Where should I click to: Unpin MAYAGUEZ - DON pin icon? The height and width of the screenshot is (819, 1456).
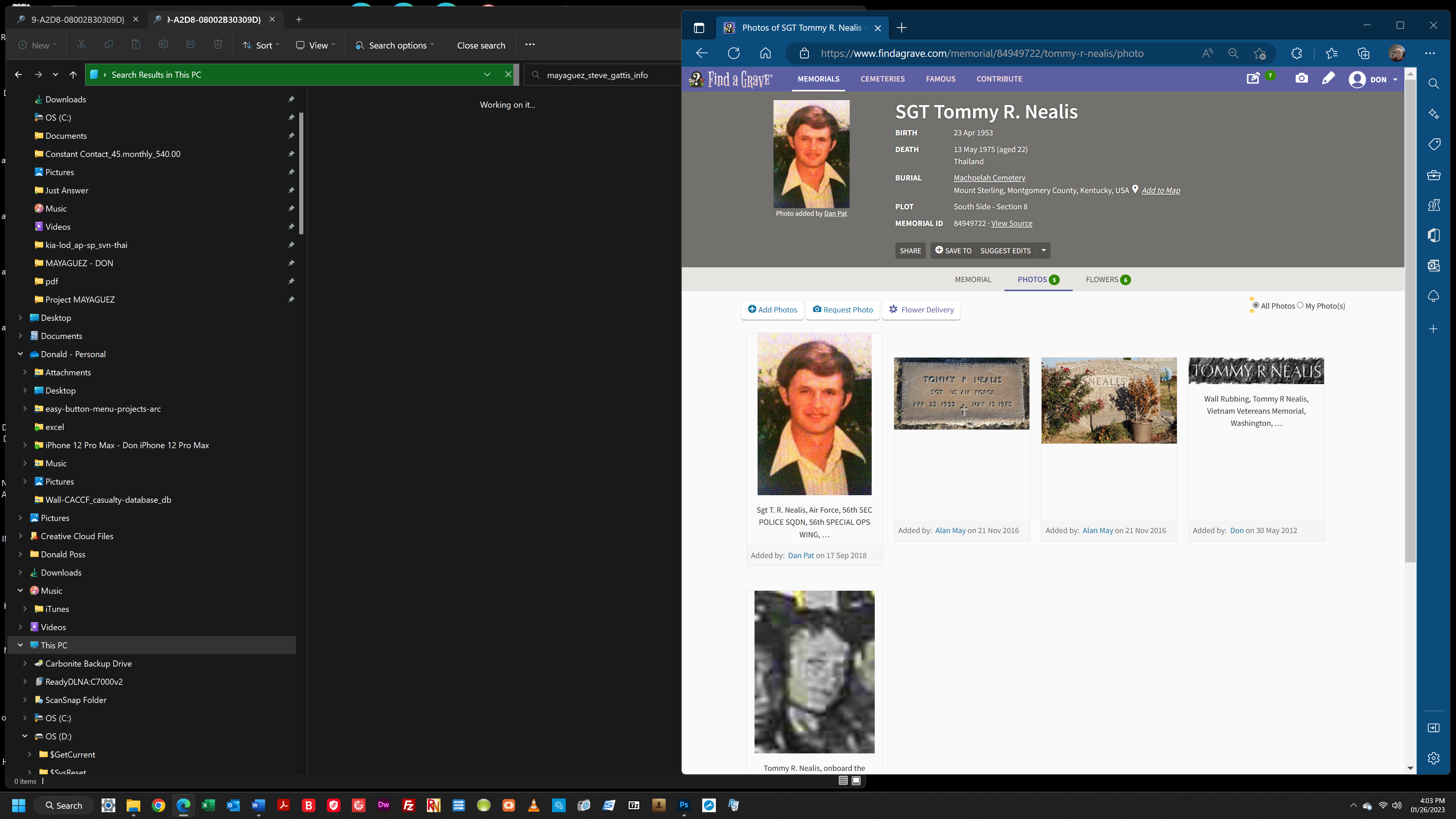(291, 263)
